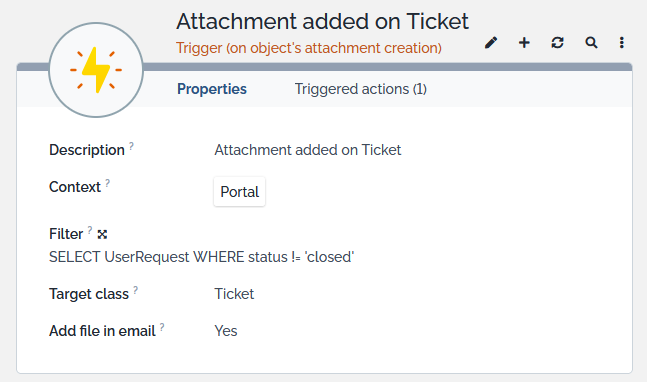Switch to the Properties tab
Viewport: 647px width, 382px height.
point(212,89)
